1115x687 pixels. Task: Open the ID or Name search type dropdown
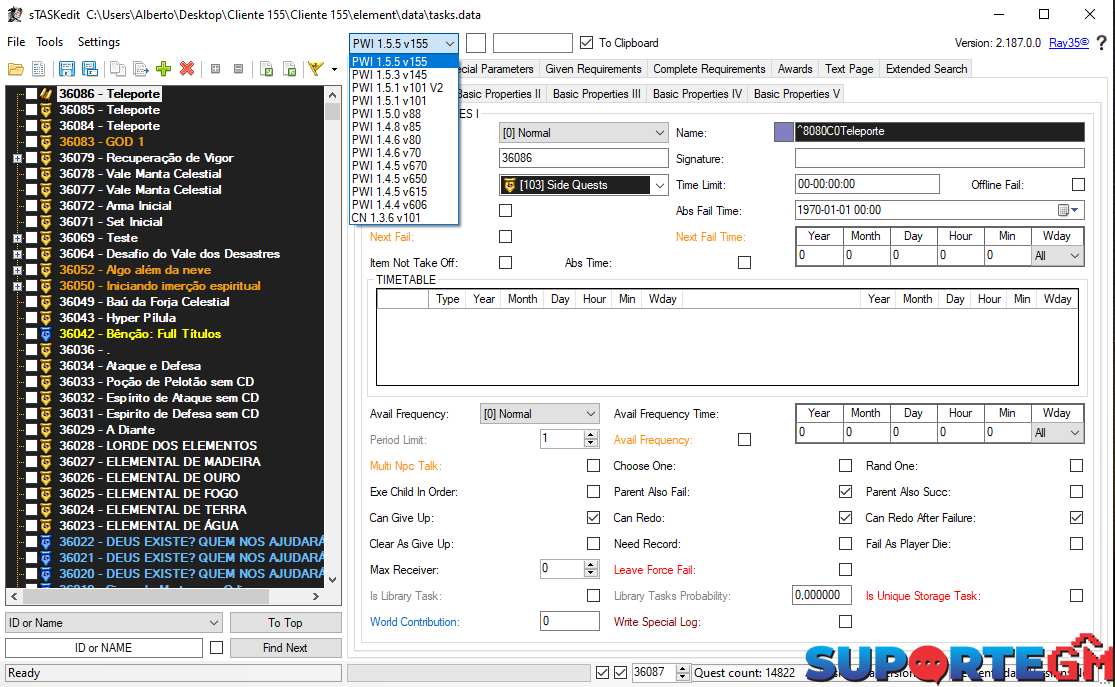(114, 623)
